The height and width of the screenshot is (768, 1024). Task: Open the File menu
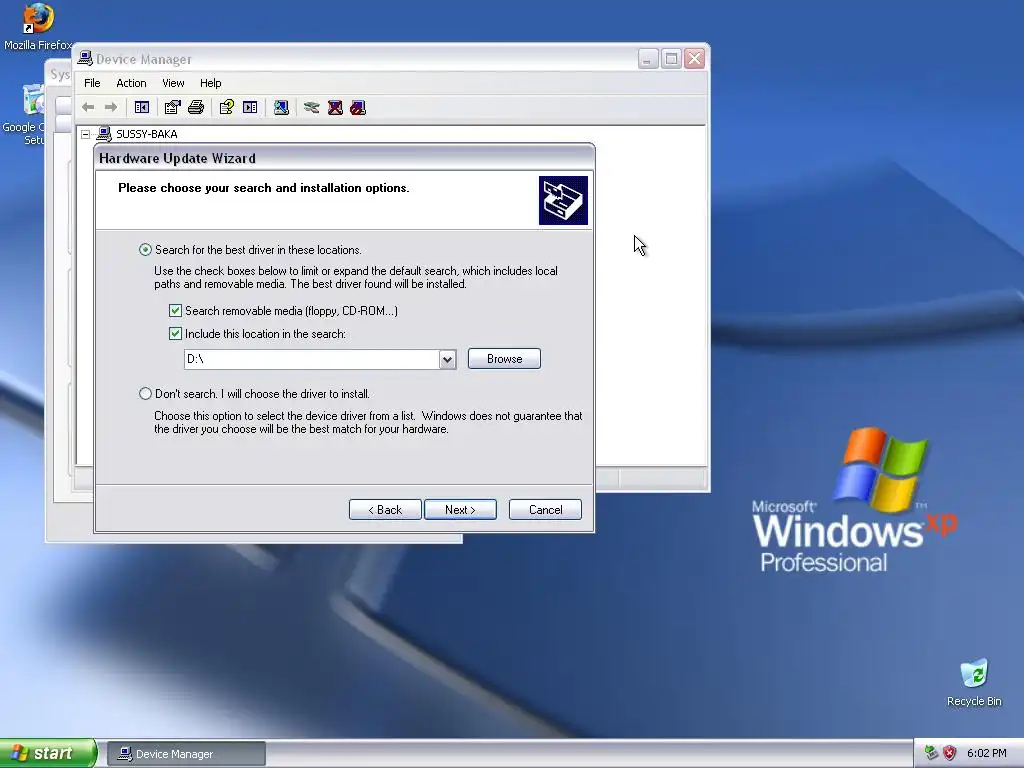pos(92,83)
